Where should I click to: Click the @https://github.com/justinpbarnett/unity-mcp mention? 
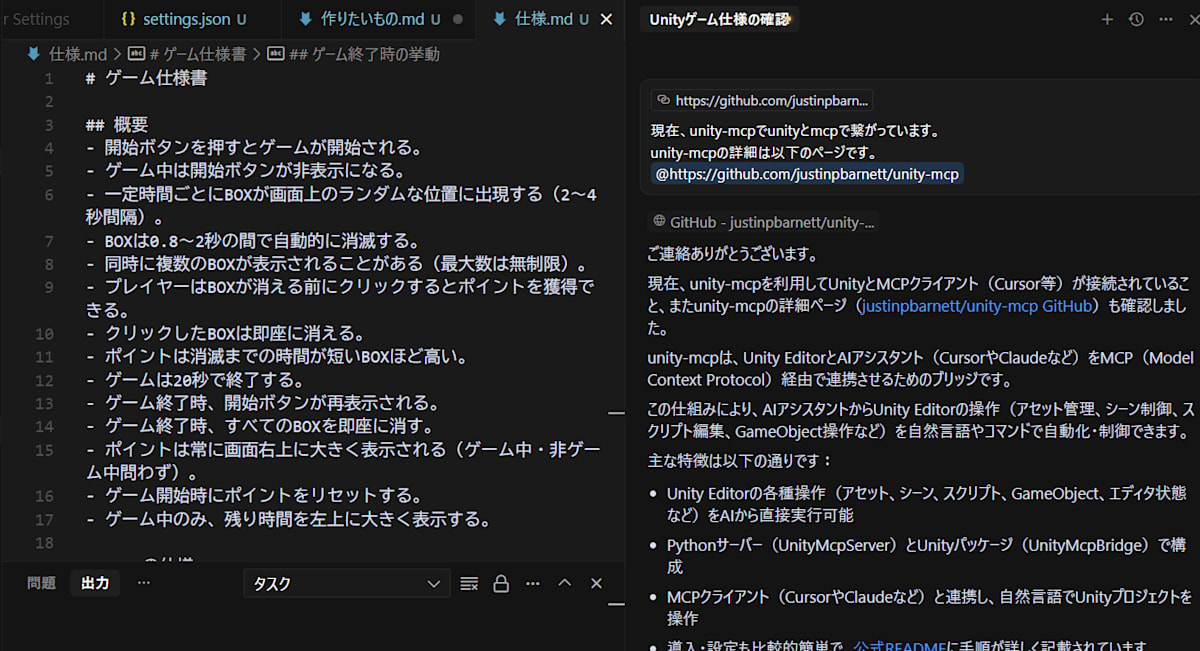click(x=807, y=174)
